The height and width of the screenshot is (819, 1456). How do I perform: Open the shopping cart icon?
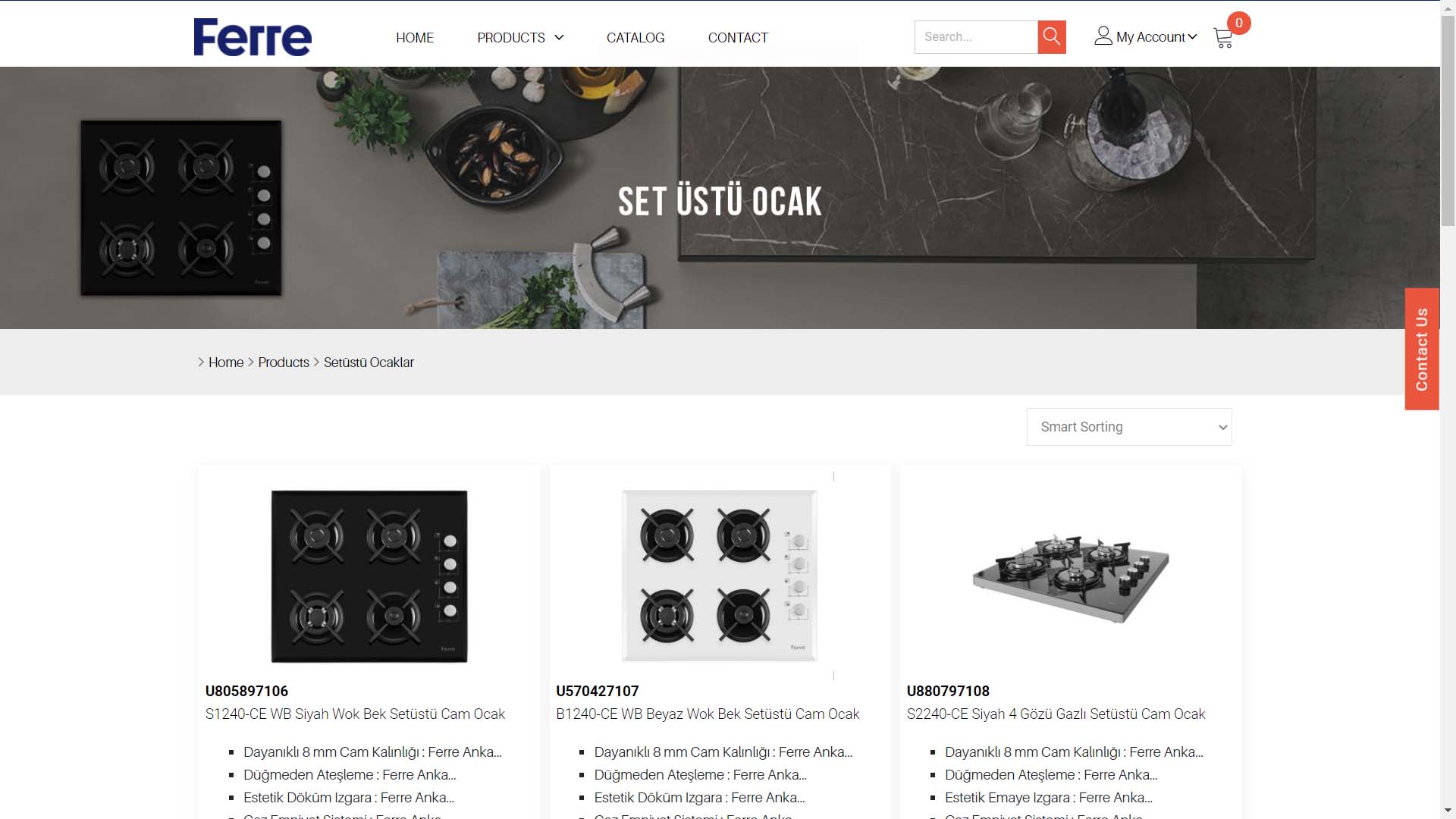(x=1222, y=39)
